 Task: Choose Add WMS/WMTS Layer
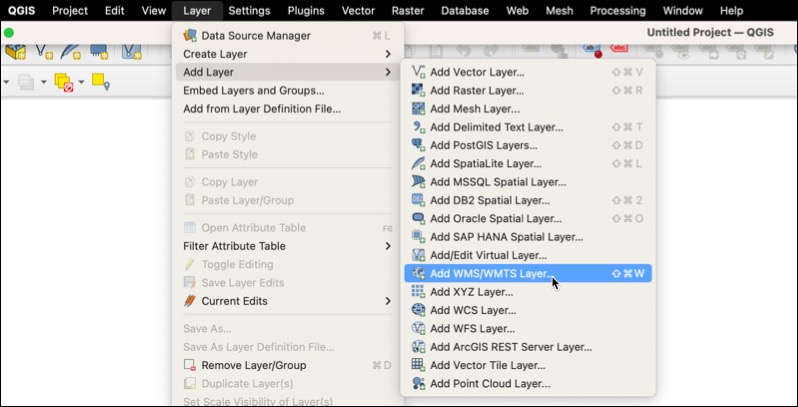click(x=528, y=274)
